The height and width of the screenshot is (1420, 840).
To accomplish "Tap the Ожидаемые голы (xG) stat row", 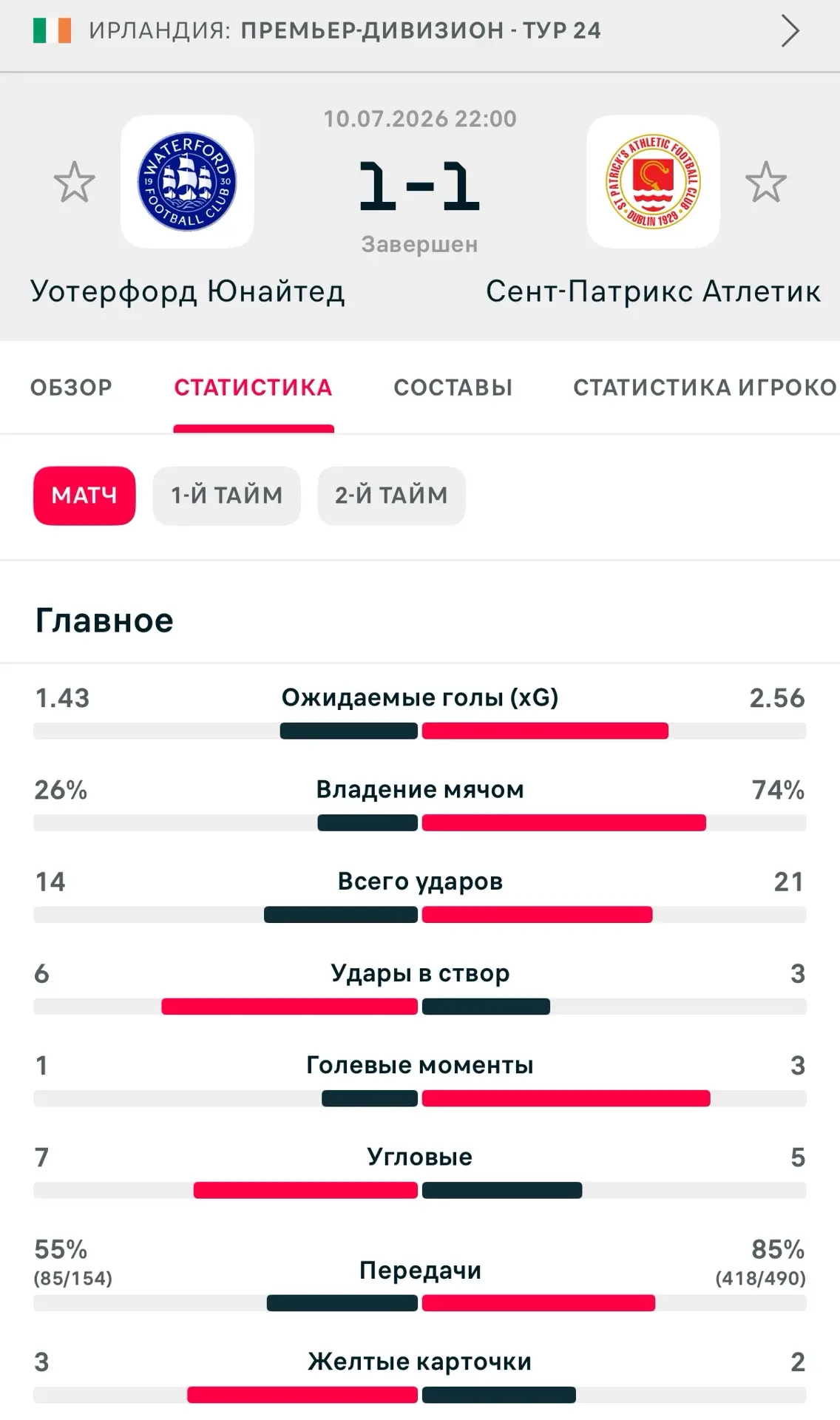I will pyautogui.click(x=420, y=713).
